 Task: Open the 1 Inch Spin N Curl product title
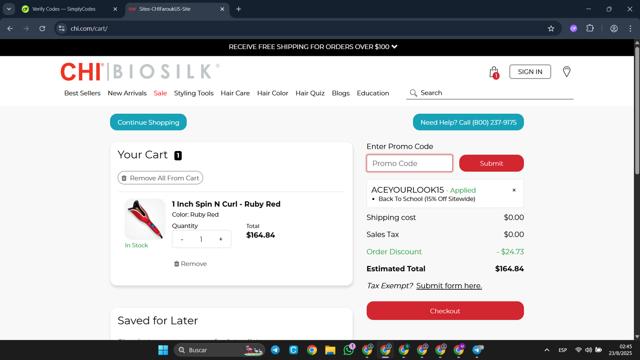(x=226, y=204)
